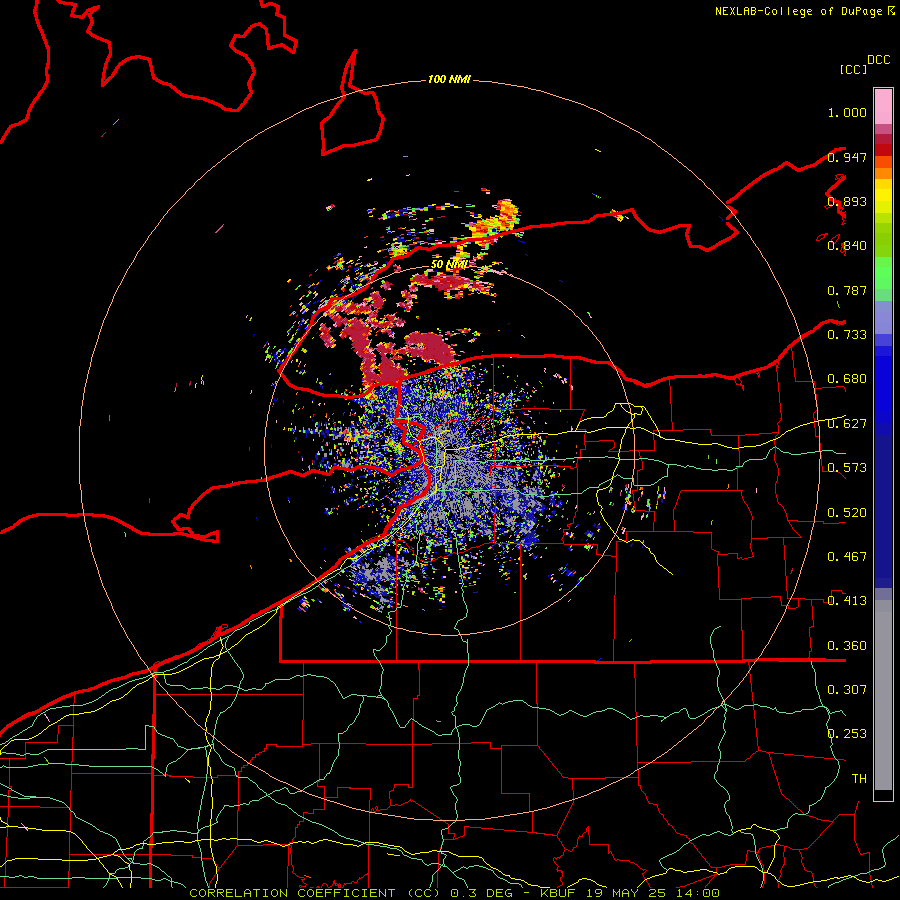Image resolution: width=900 pixels, height=900 pixels.
Task: Click the 0.840 legend value
Action: (847, 246)
